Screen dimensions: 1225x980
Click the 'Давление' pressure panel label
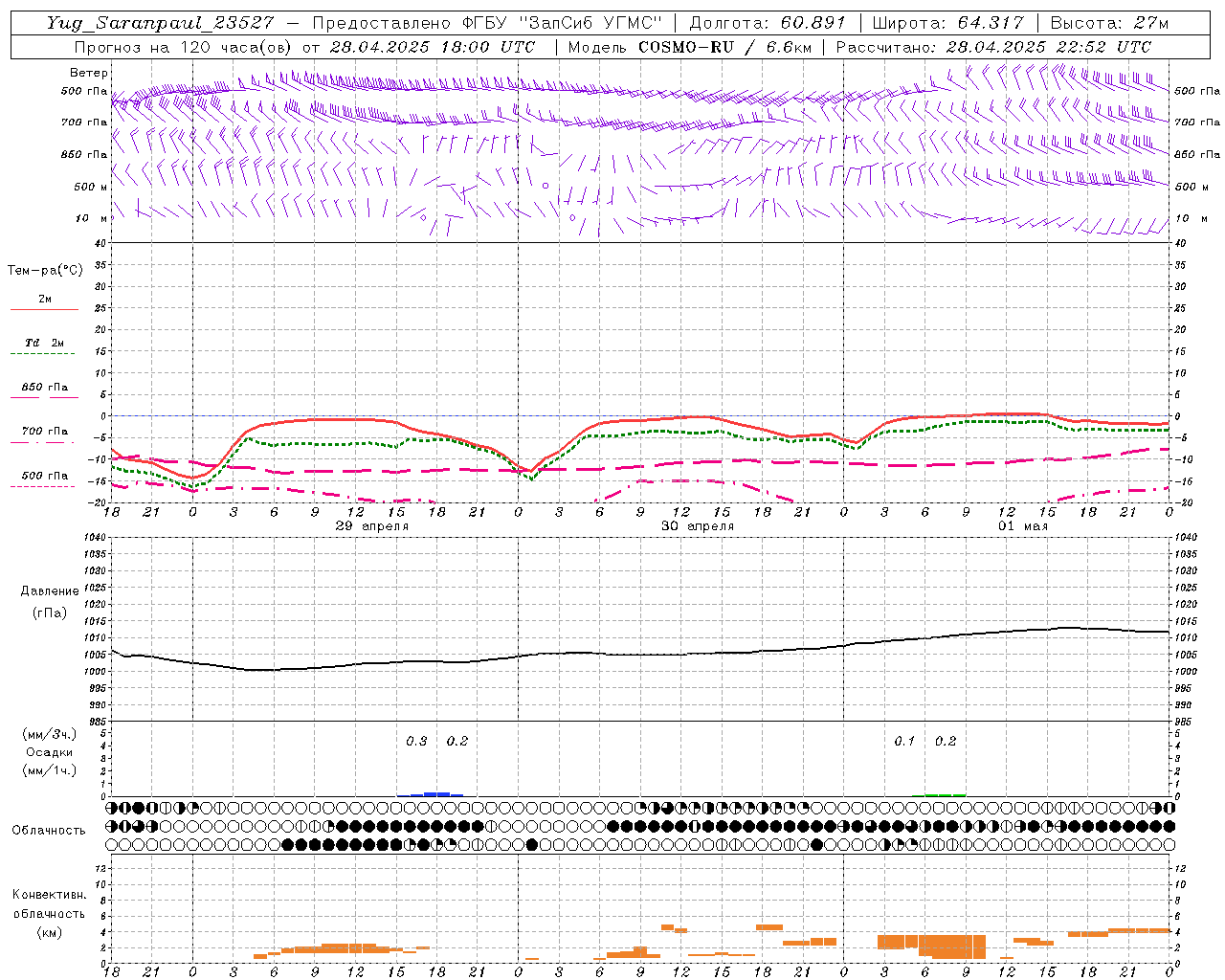click(50, 591)
